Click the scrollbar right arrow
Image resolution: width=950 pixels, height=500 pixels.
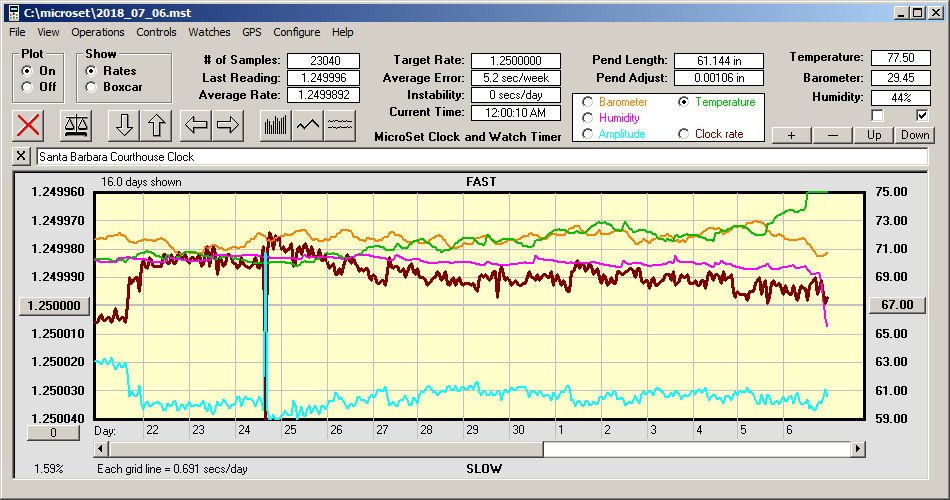click(857, 449)
